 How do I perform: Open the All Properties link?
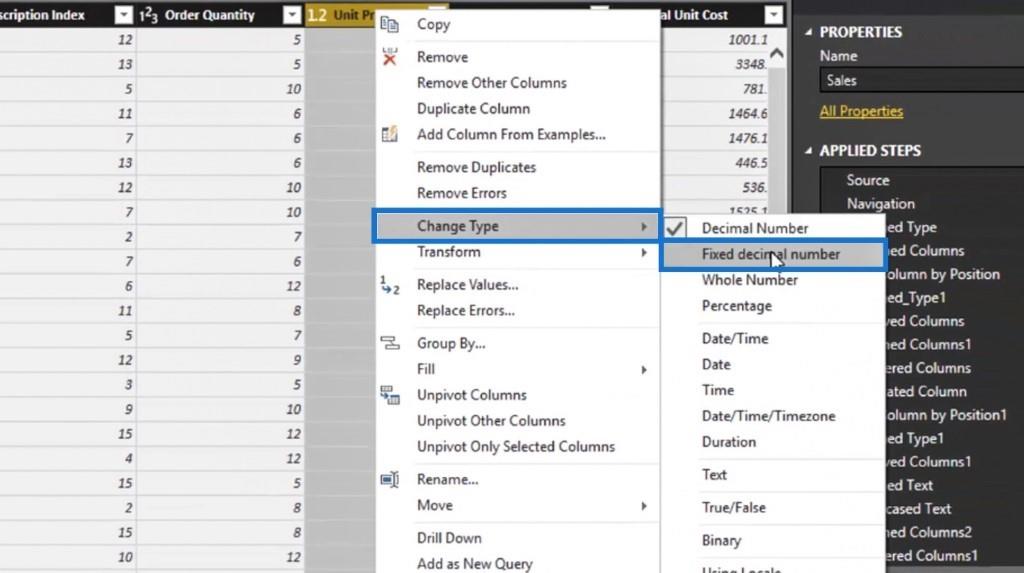tap(861, 111)
